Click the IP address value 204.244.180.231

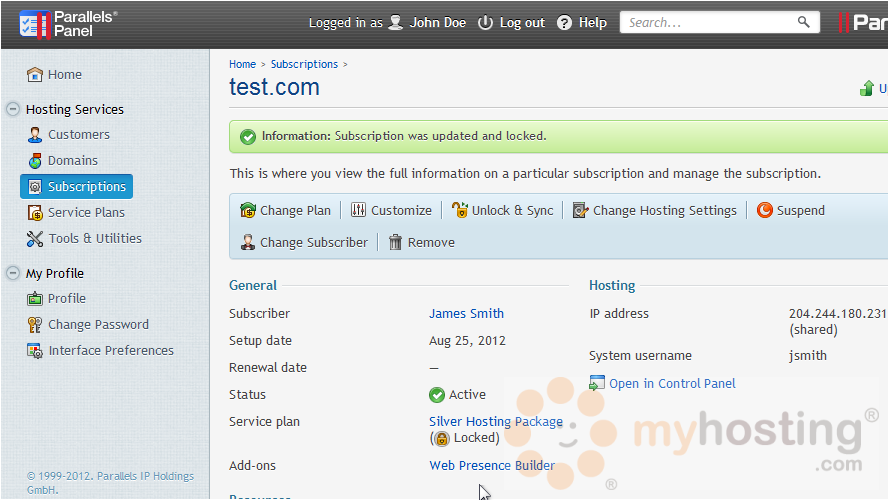click(x=837, y=313)
